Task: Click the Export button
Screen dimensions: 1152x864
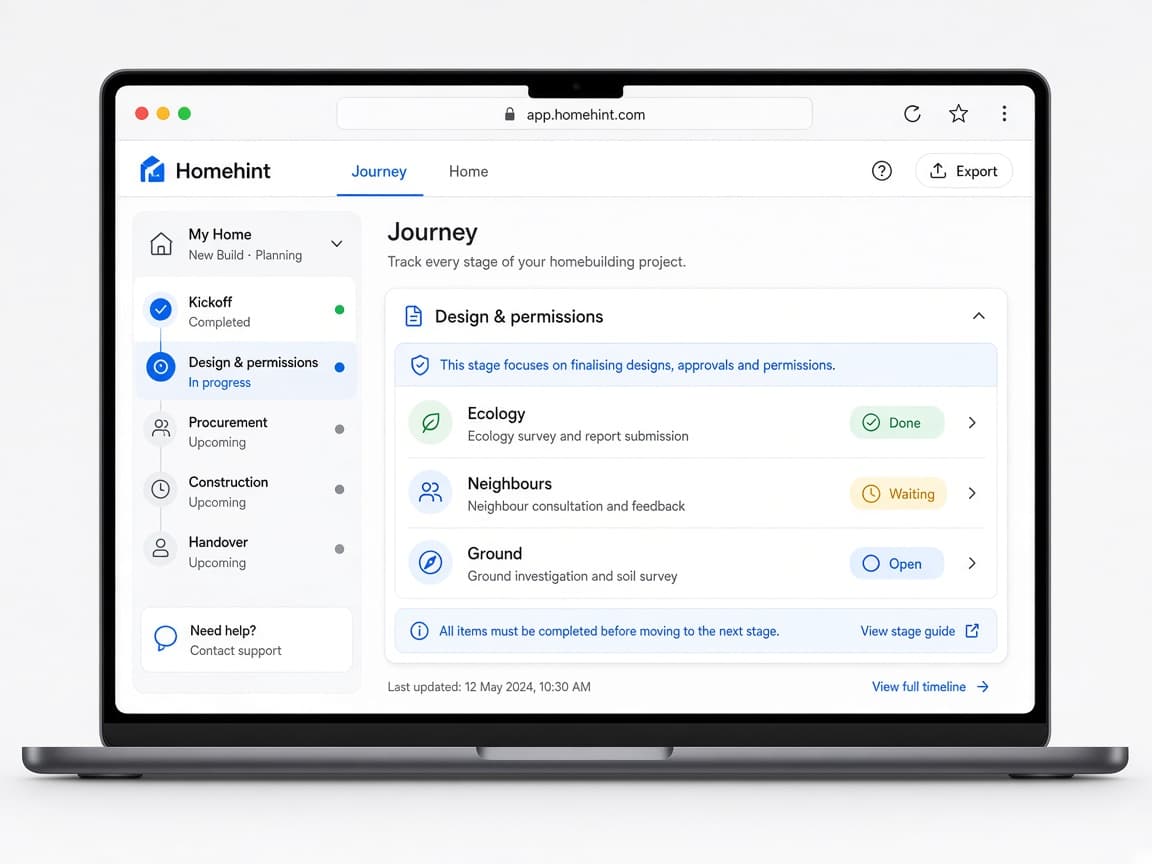Action: tap(963, 171)
